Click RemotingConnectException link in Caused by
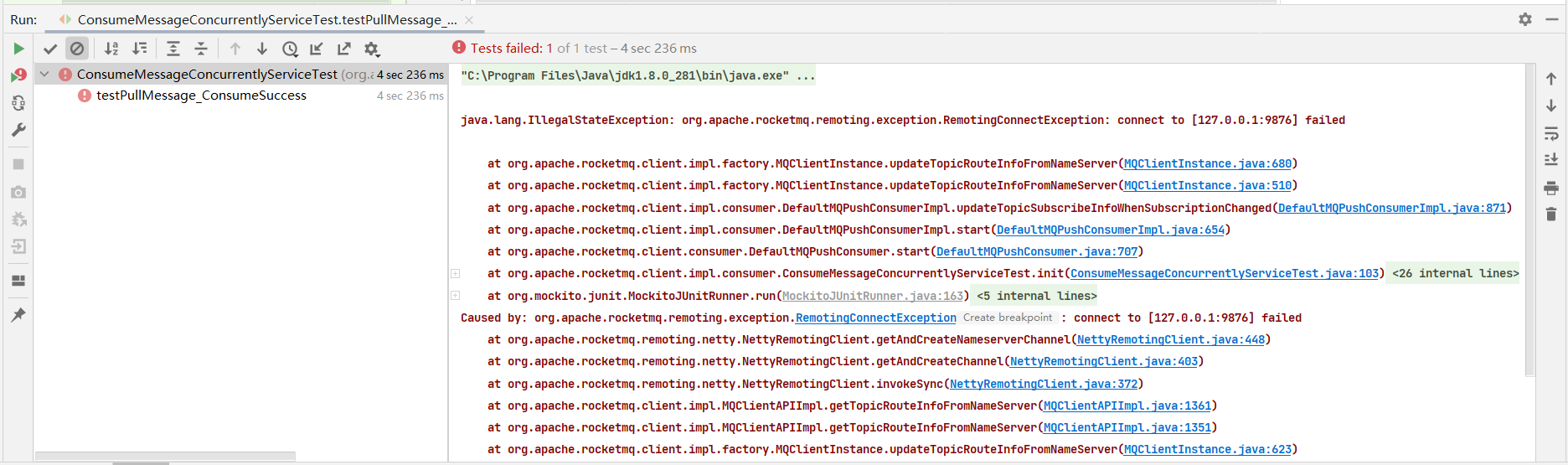The image size is (1568, 465). point(876,318)
